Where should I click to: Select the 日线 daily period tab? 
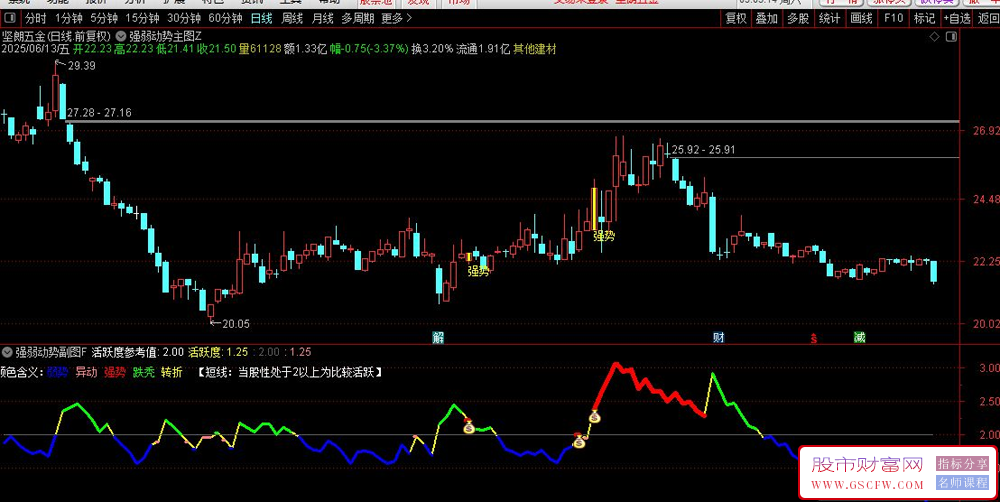[x=261, y=18]
